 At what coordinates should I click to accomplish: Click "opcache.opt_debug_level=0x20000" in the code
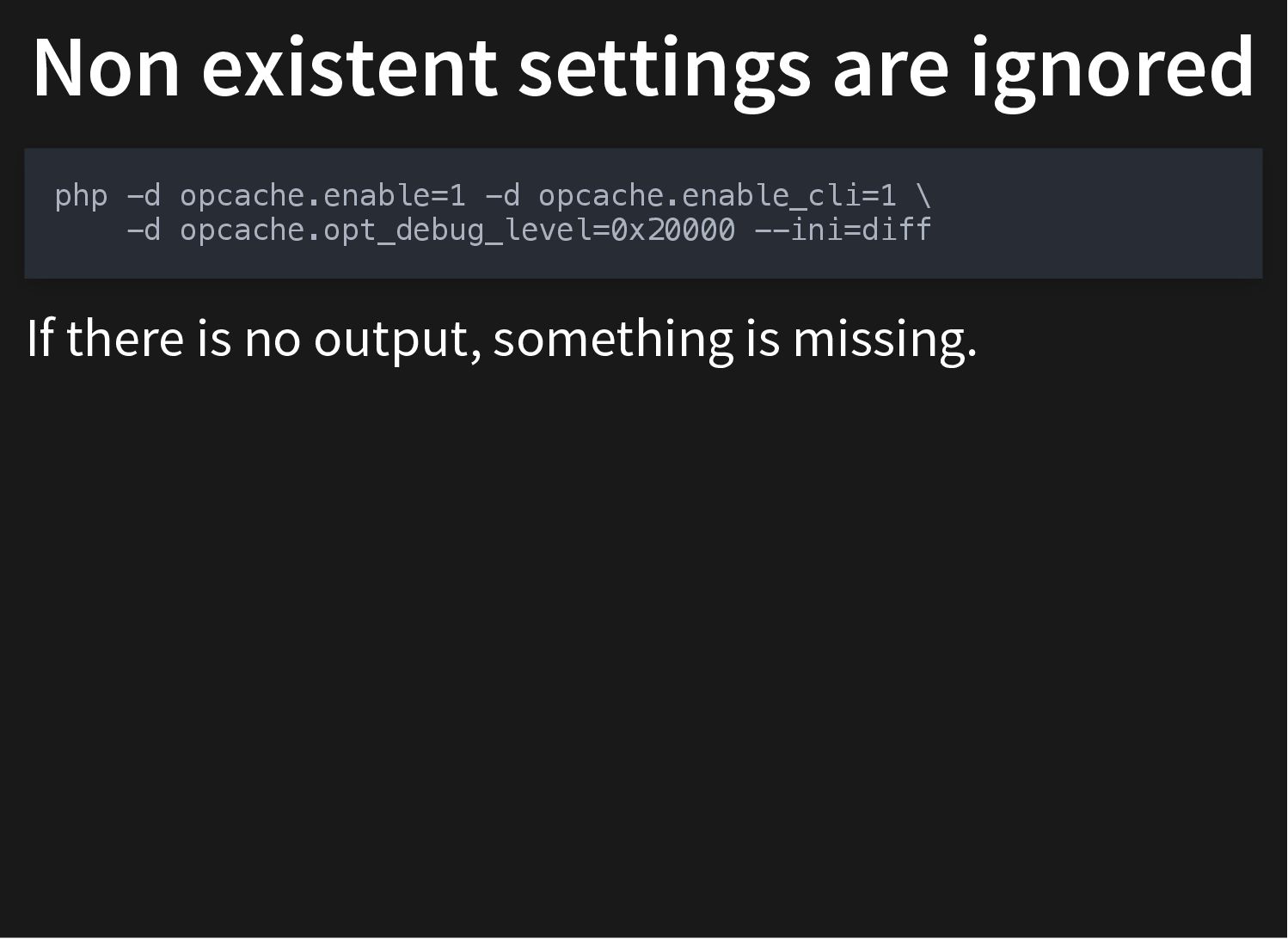tap(457, 231)
